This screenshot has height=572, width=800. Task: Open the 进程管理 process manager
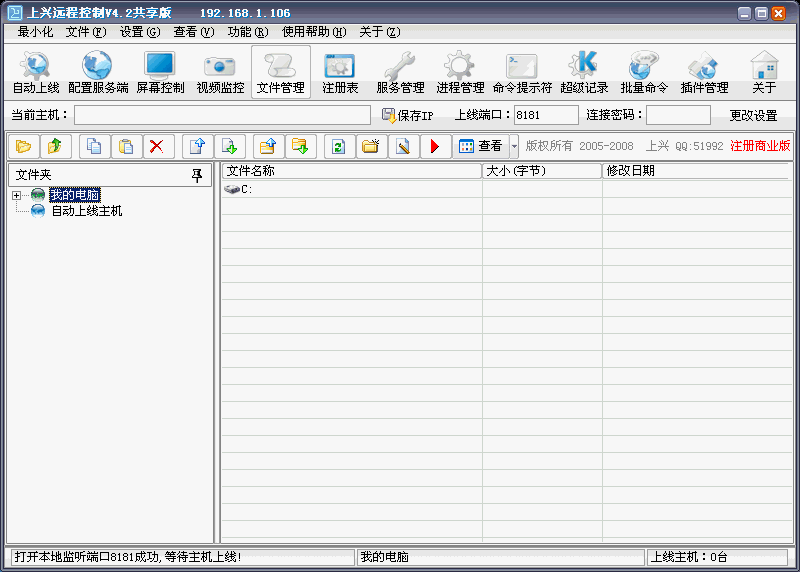(460, 72)
